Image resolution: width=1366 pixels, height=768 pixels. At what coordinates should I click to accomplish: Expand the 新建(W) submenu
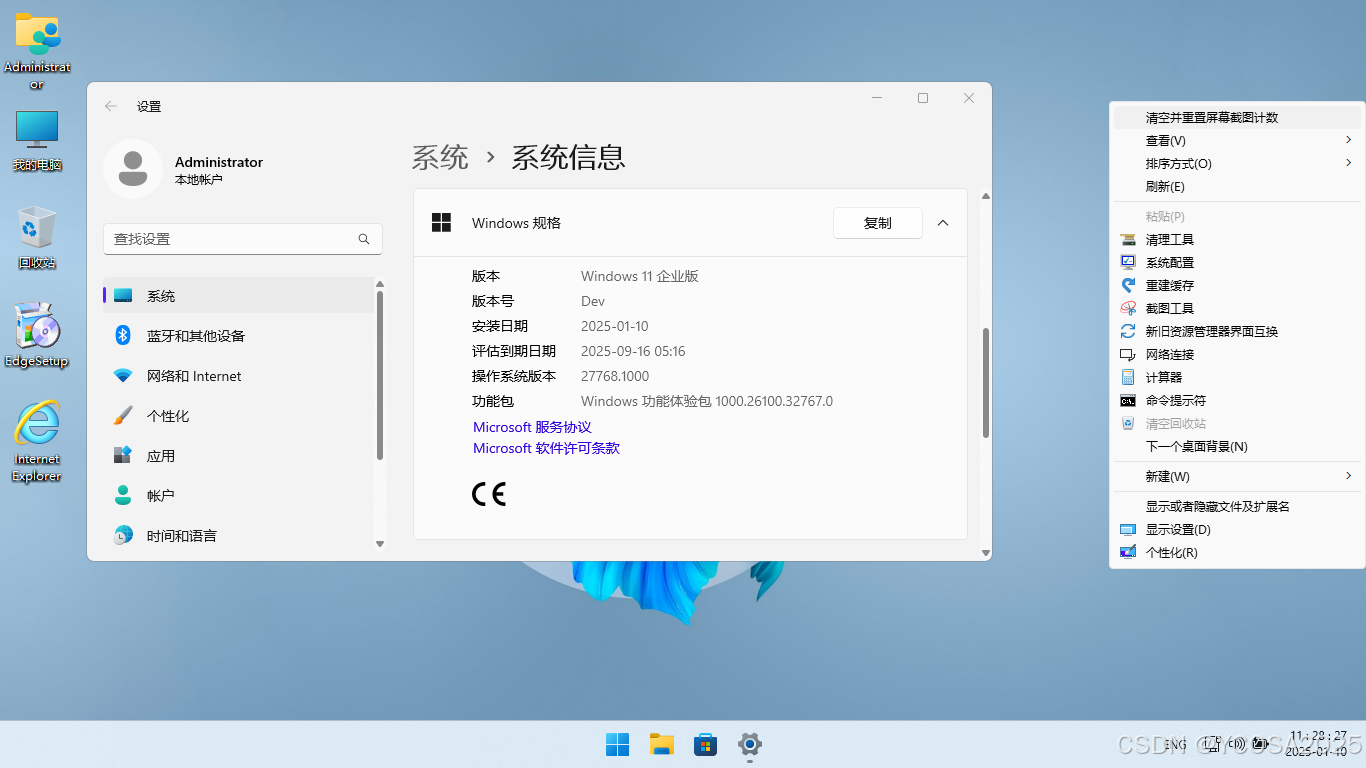1237,476
